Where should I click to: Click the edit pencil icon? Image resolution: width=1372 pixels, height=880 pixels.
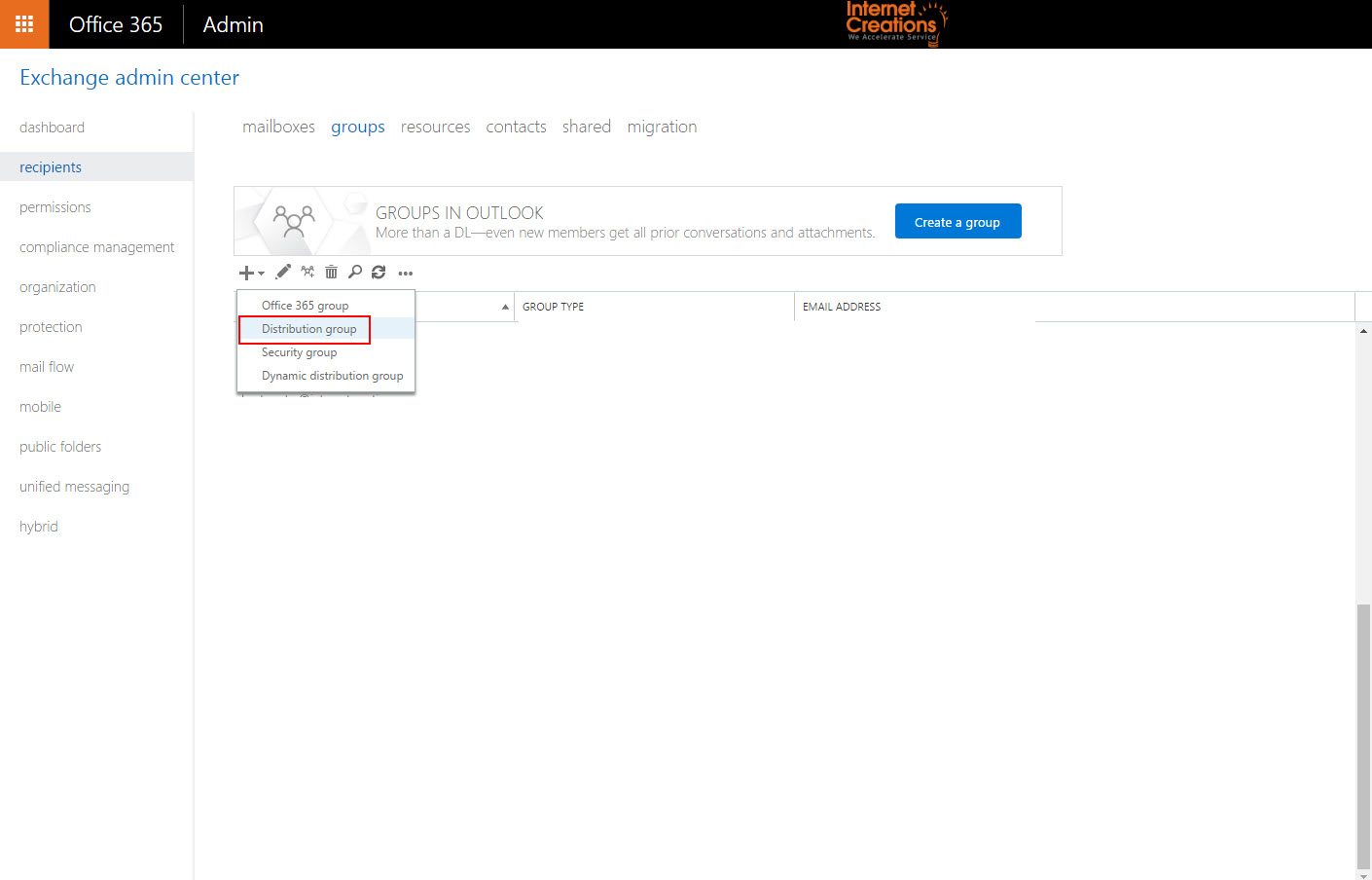[x=283, y=273]
